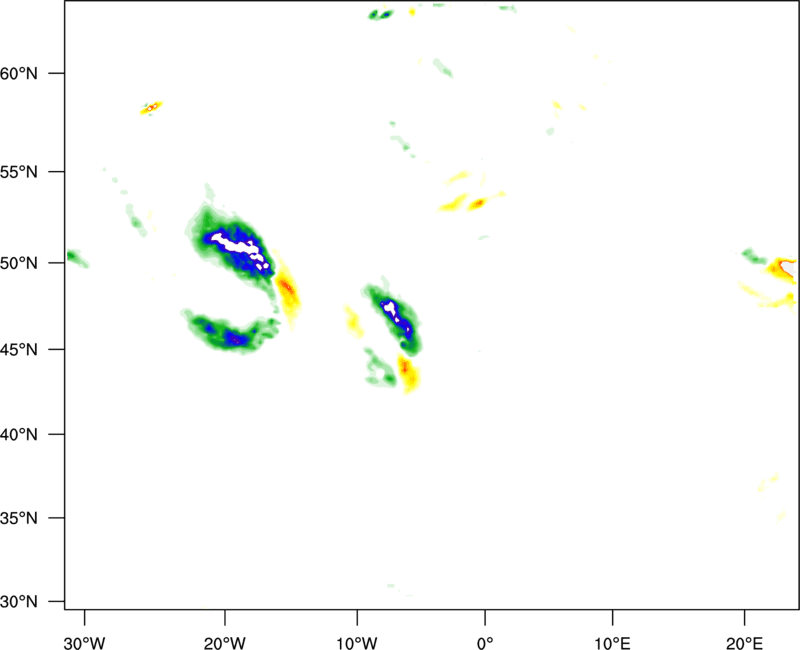800x650 pixels.
Task: Click the 40°N latitude axis label
Action: coord(19,435)
